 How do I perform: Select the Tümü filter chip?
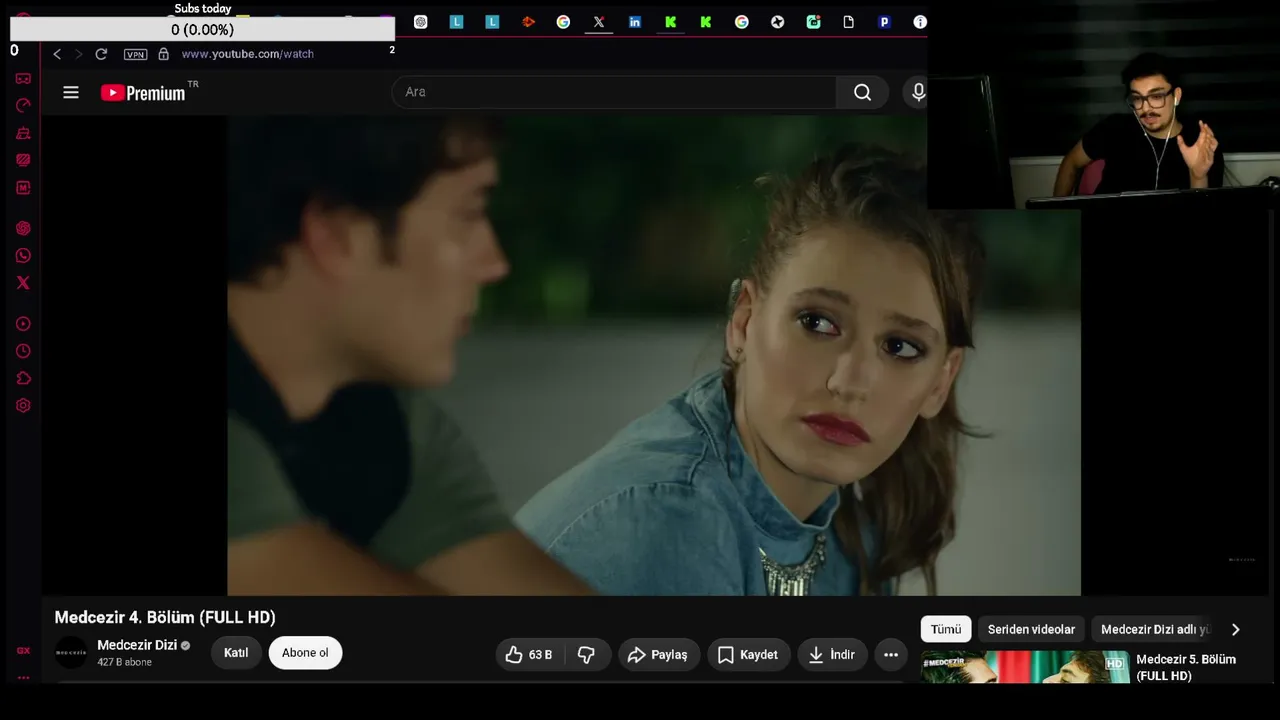pyautogui.click(x=946, y=629)
